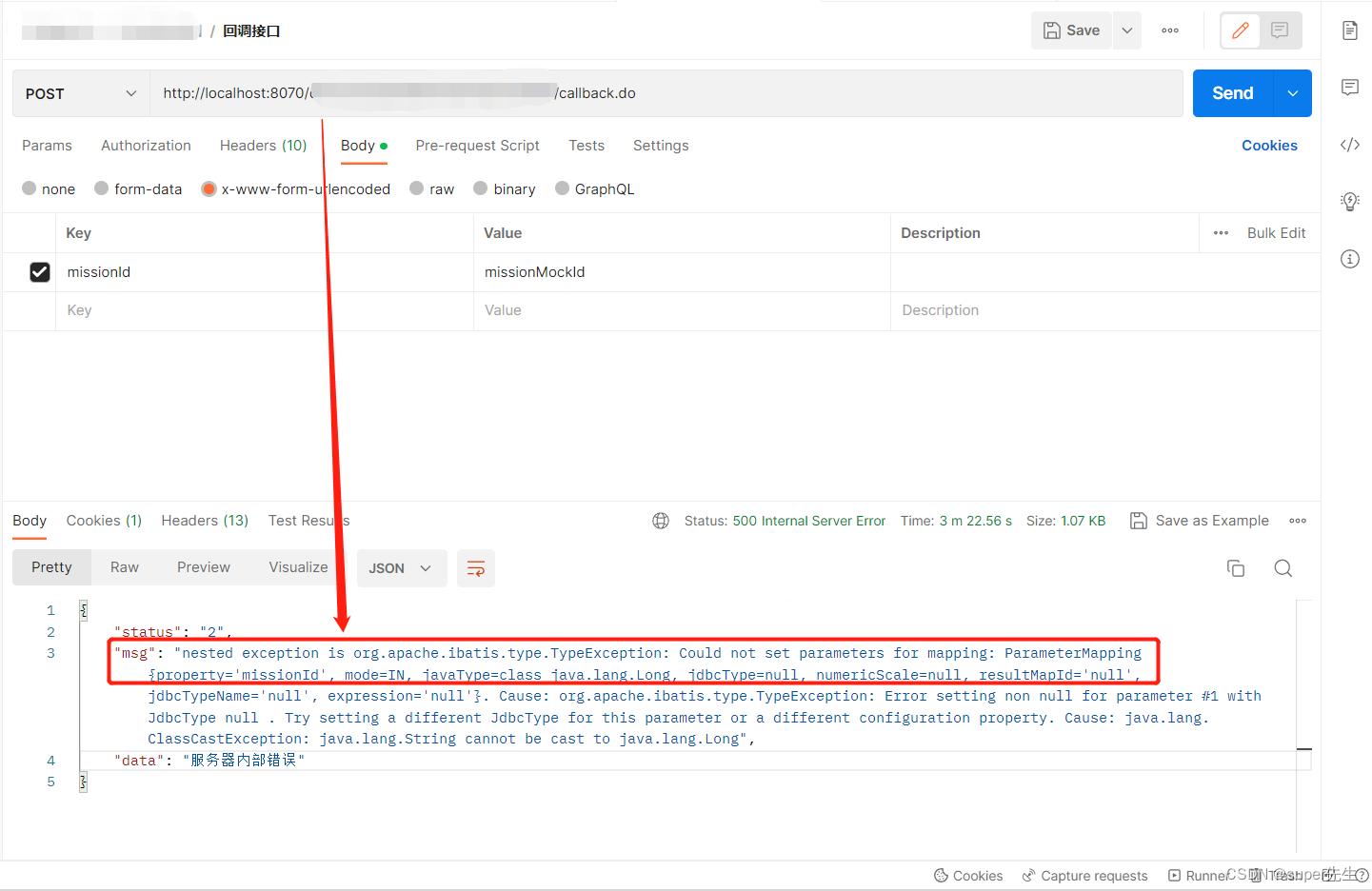Viewport: 1372px width, 891px height.
Task: Click the Bulk Edit link
Action: [x=1276, y=233]
